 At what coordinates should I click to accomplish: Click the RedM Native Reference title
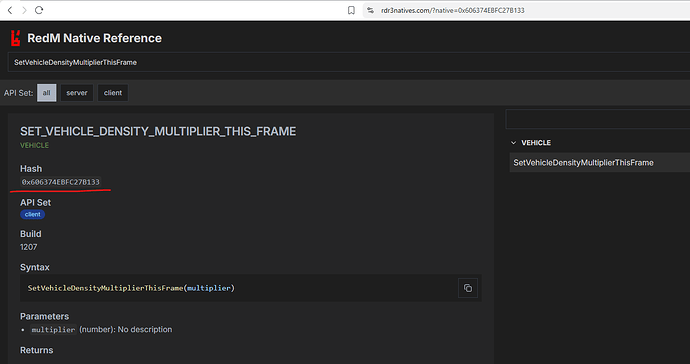pyautogui.click(x=94, y=38)
